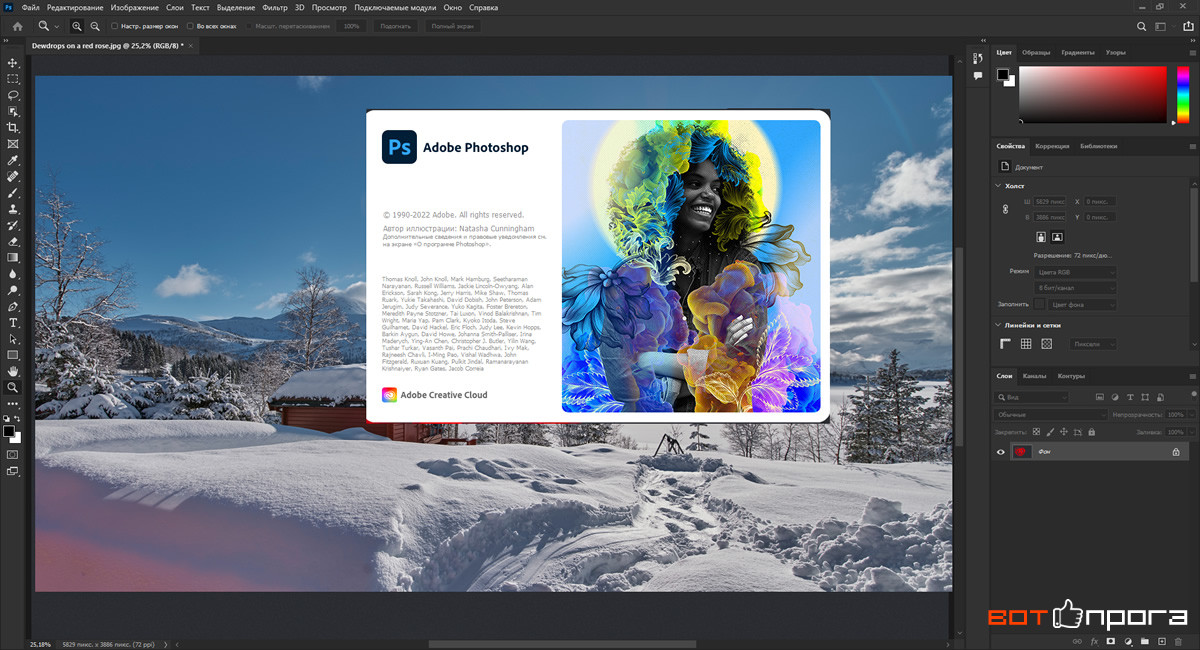The height and width of the screenshot is (650, 1200).
Task: Click the Home icon in options bar
Action: [17, 26]
